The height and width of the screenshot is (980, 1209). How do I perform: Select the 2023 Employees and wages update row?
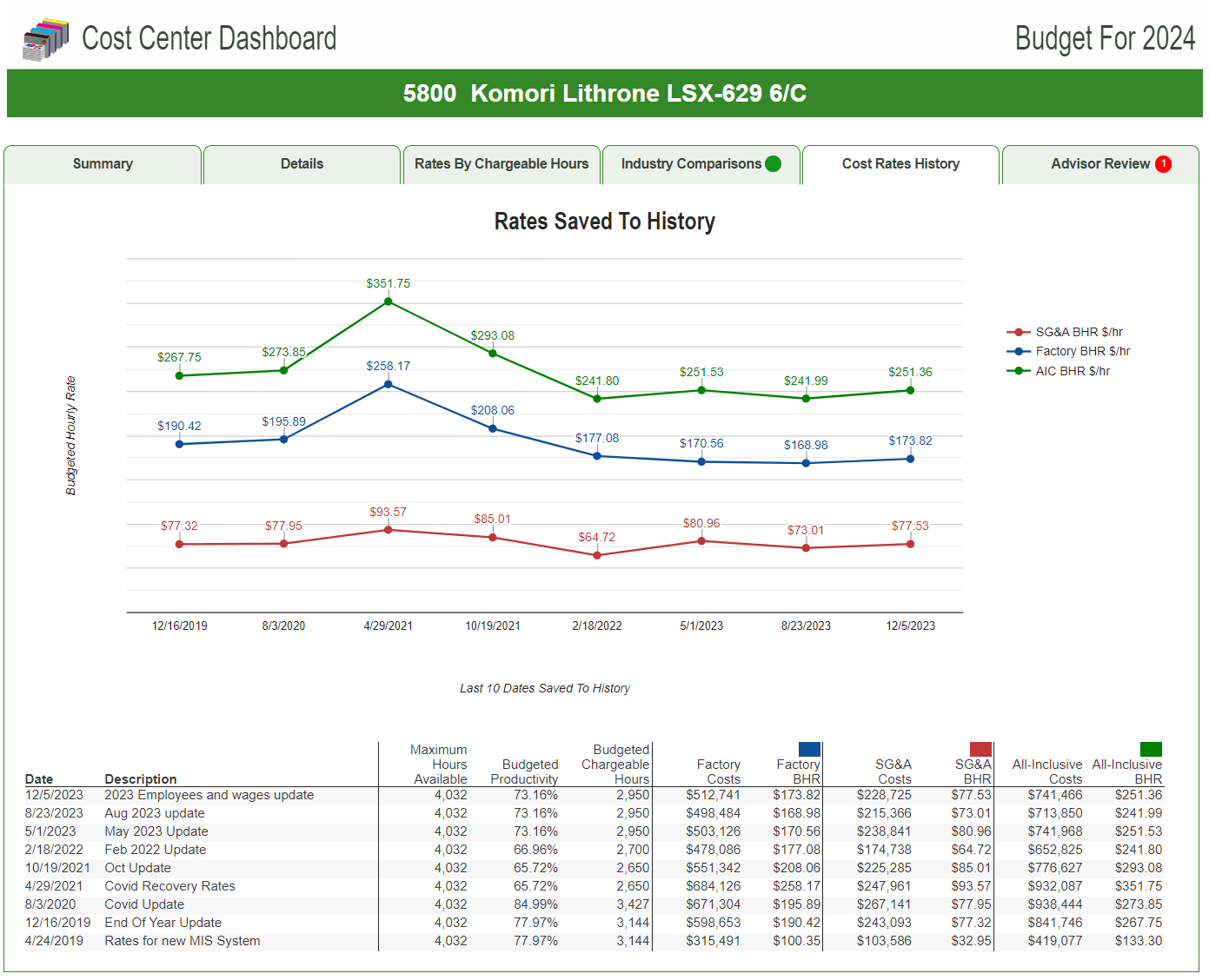pos(594,795)
